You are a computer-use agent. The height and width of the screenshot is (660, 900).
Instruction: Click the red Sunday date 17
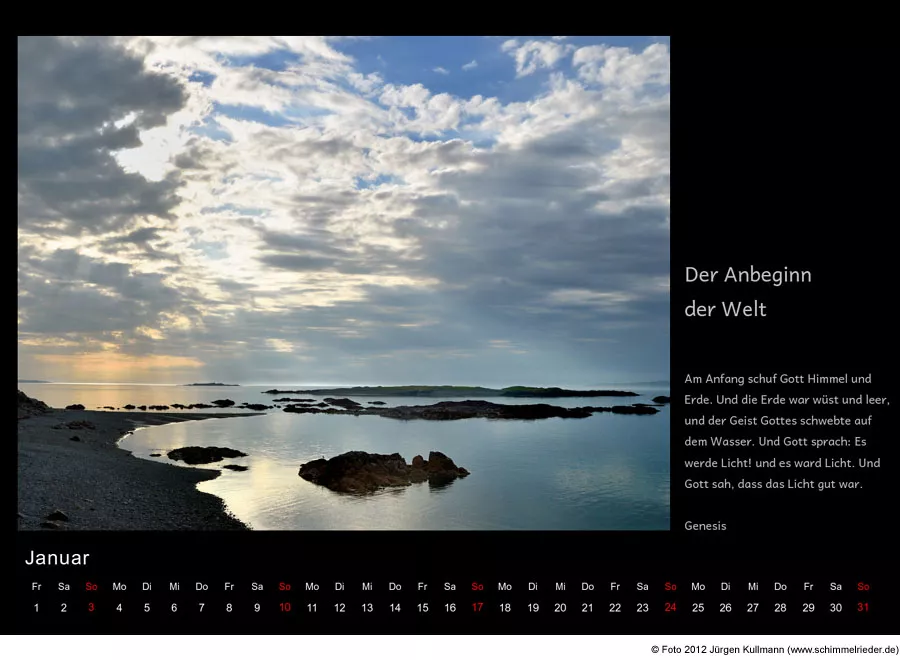click(477, 607)
